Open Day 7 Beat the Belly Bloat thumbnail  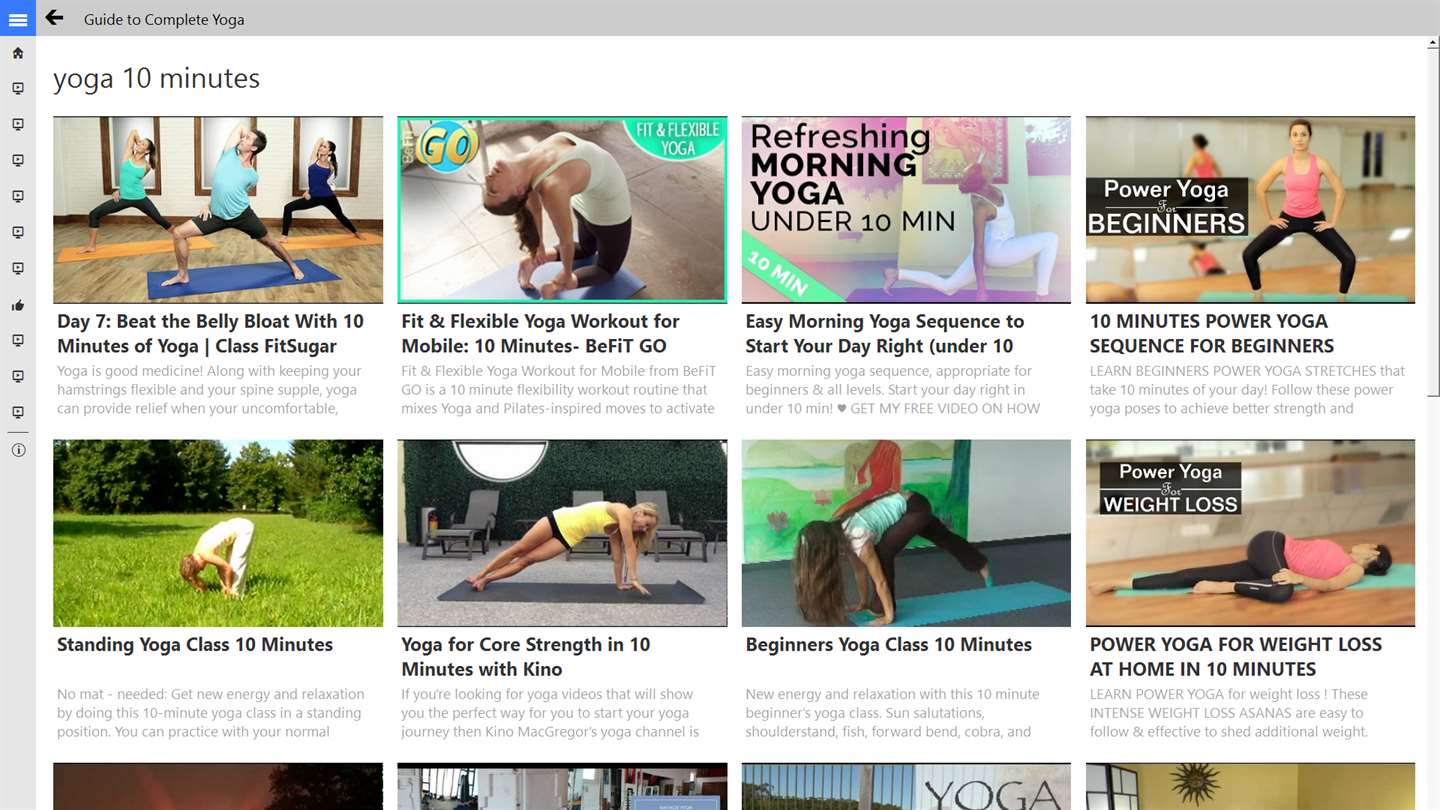(218, 210)
